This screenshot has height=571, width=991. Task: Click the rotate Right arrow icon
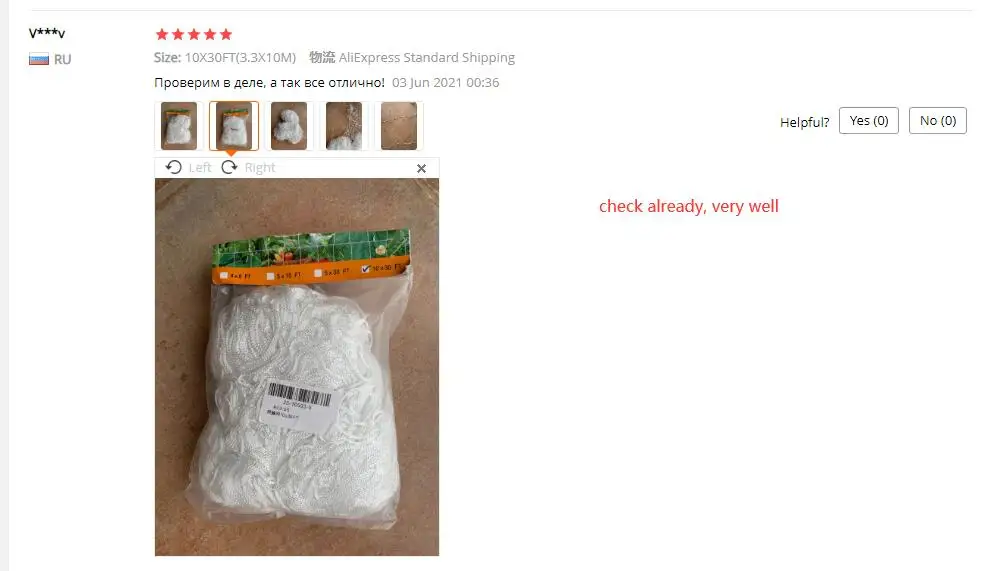pos(229,167)
